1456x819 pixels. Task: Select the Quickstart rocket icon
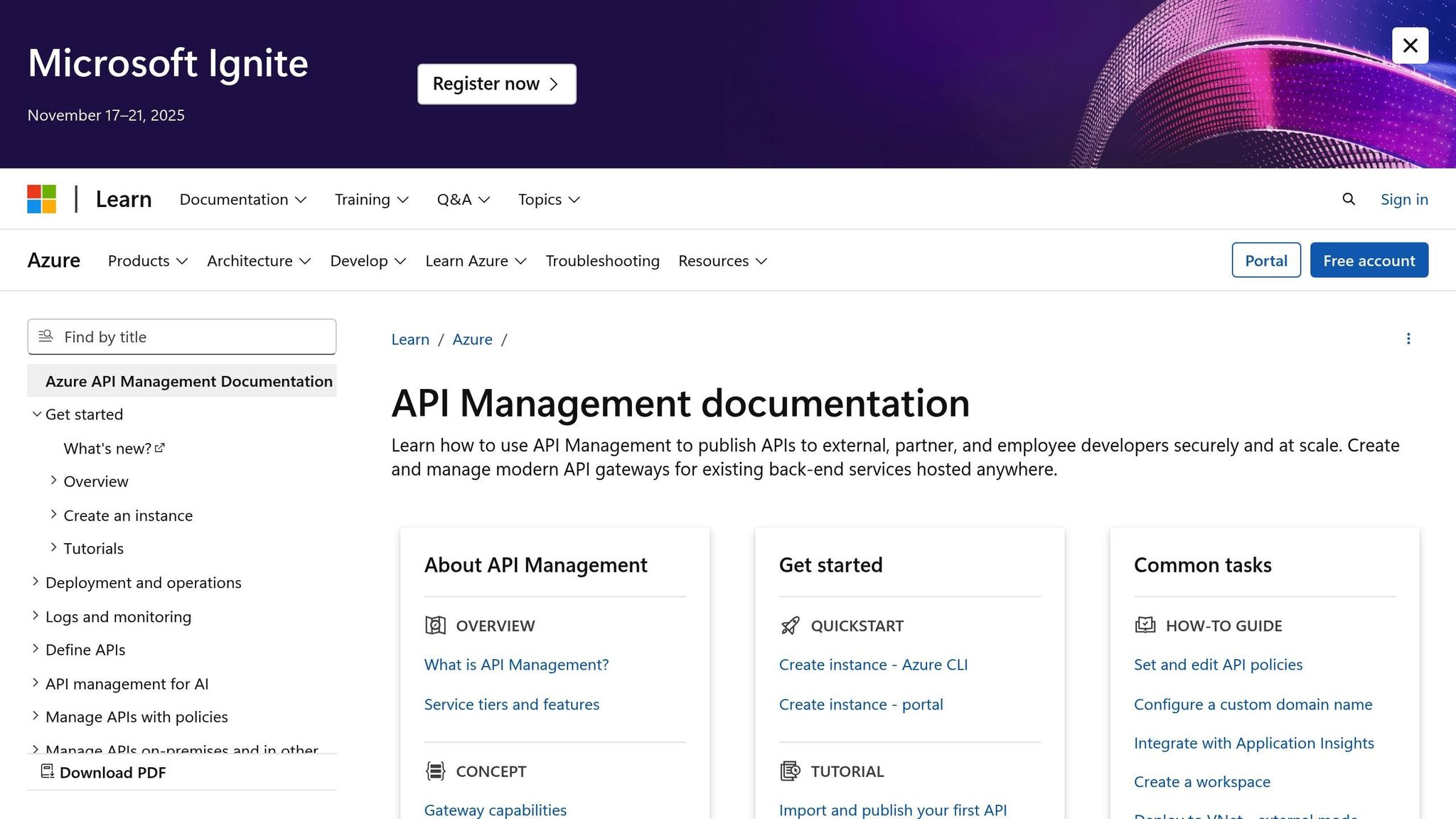[x=789, y=626]
